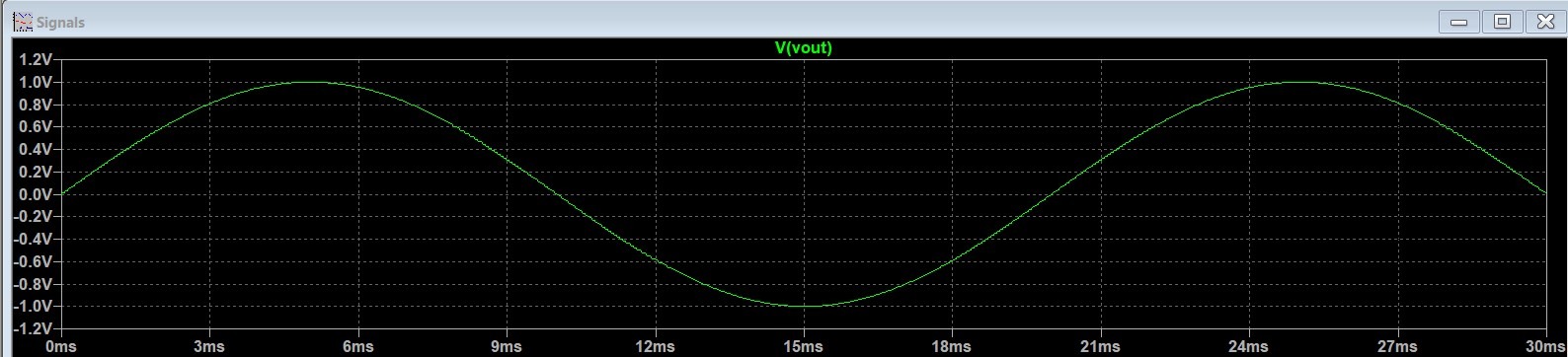Click the 21ms time axis label
The image size is (1568, 357).
pos(1100,347)
